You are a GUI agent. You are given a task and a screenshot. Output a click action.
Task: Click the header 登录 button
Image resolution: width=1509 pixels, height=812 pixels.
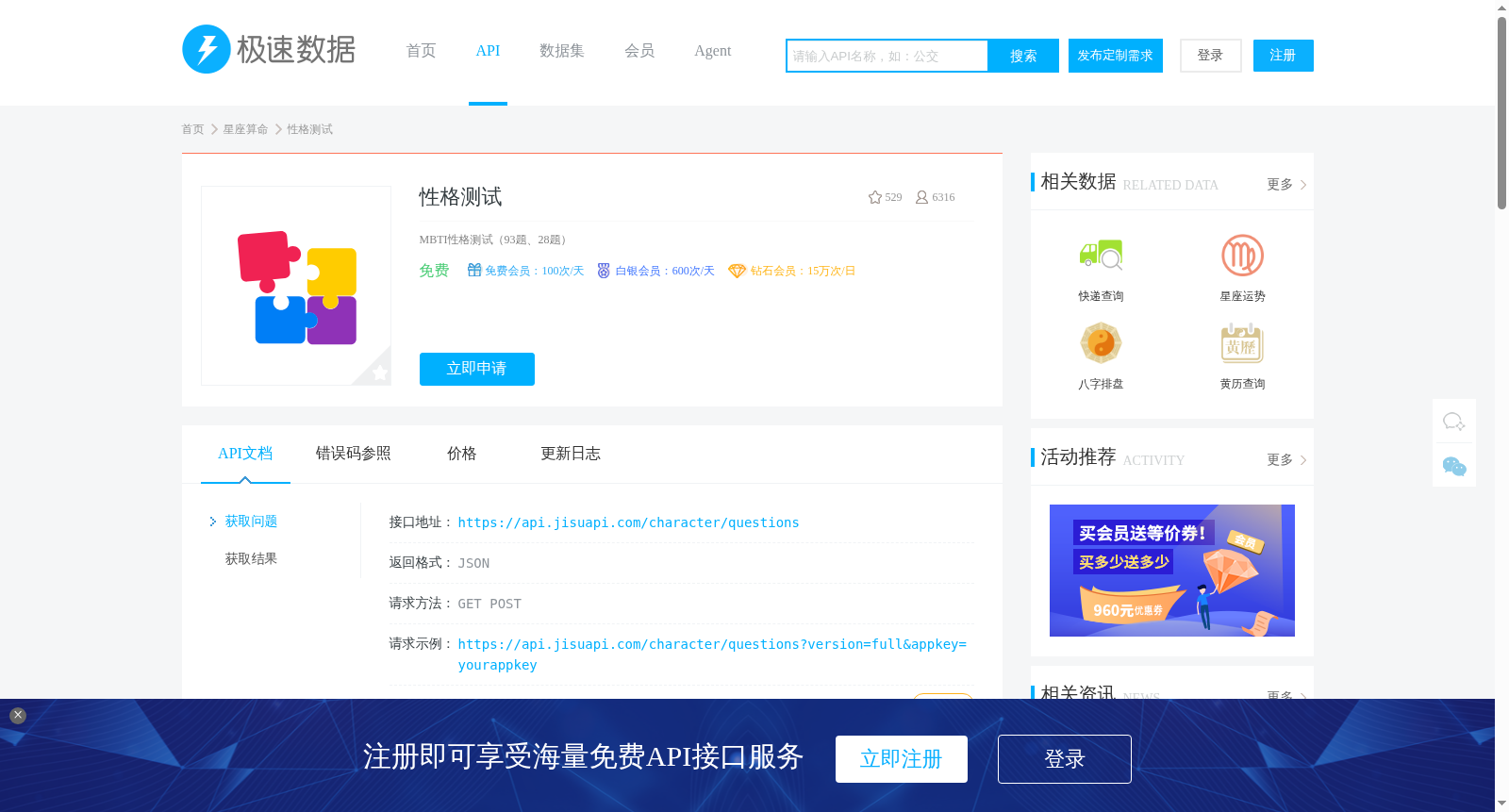1210,56
